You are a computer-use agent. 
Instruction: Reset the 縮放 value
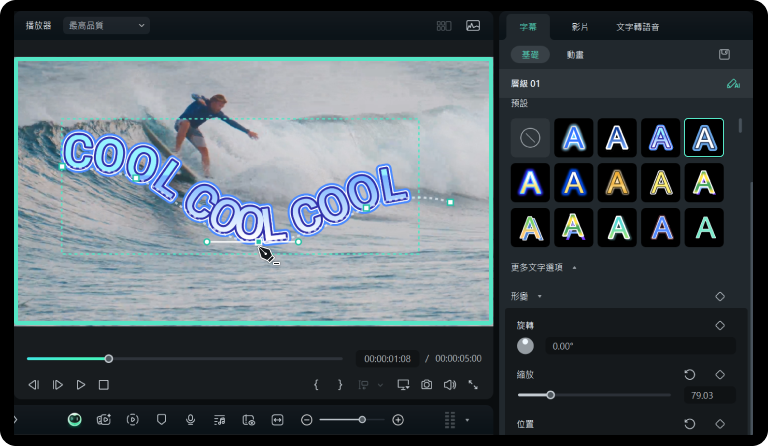point(690,375)
